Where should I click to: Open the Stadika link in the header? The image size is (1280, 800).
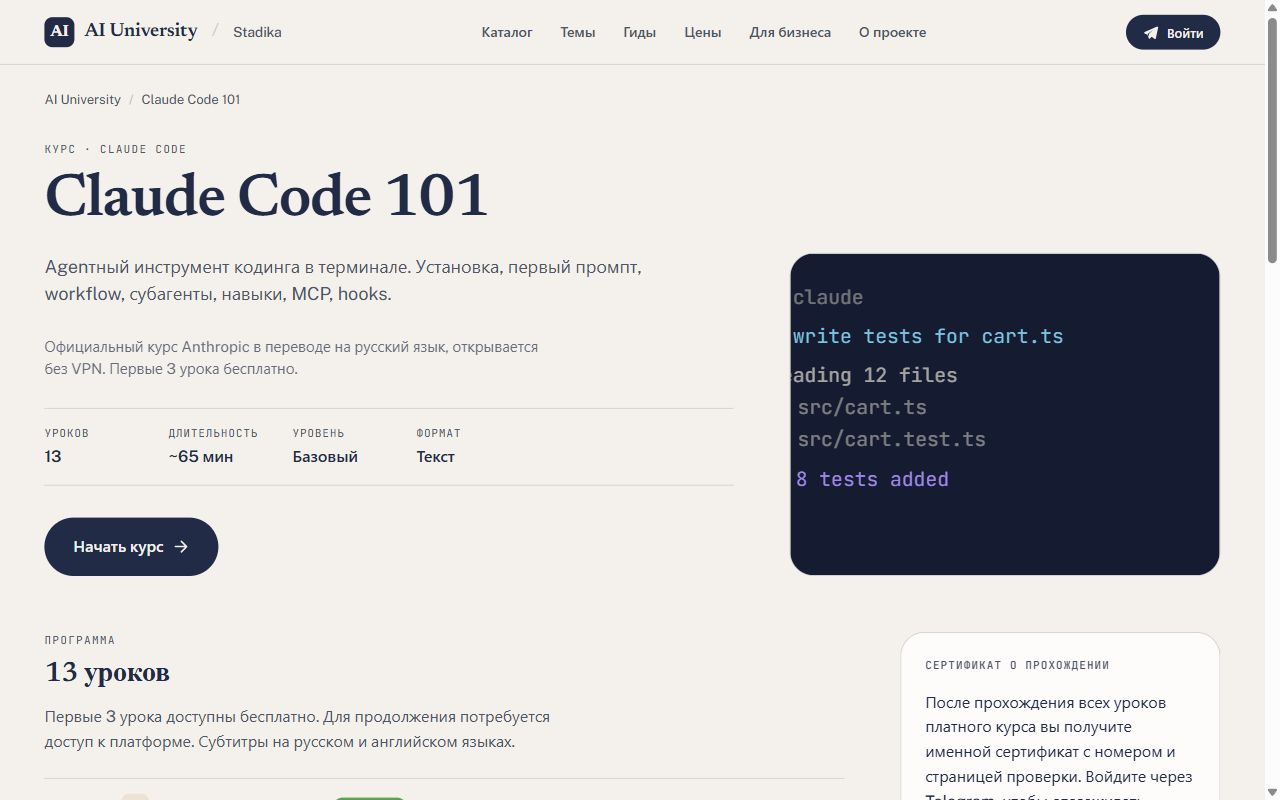(257, 32)
